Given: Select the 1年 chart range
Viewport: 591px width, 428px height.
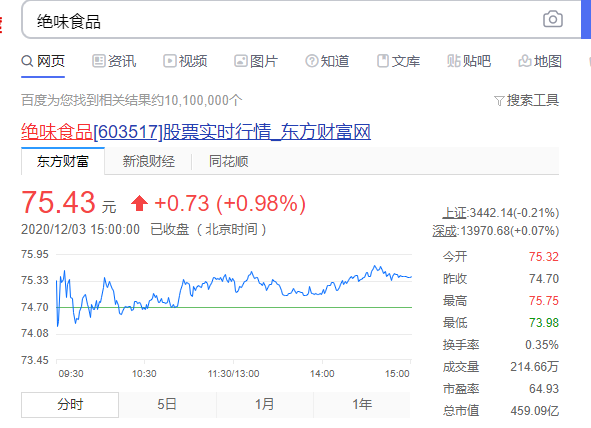Looking at the screenshot, I should click(x=362, y=405).
